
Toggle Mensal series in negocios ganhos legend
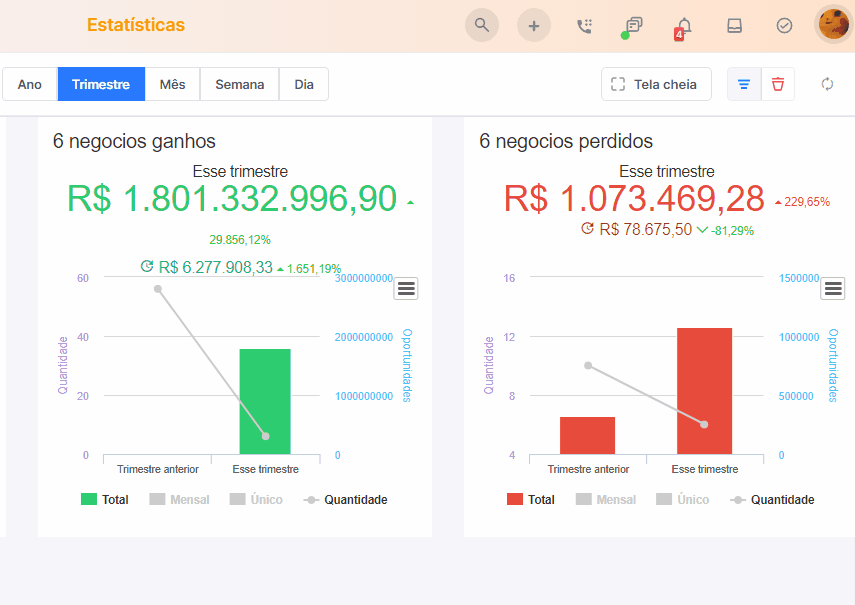(179, 499)
